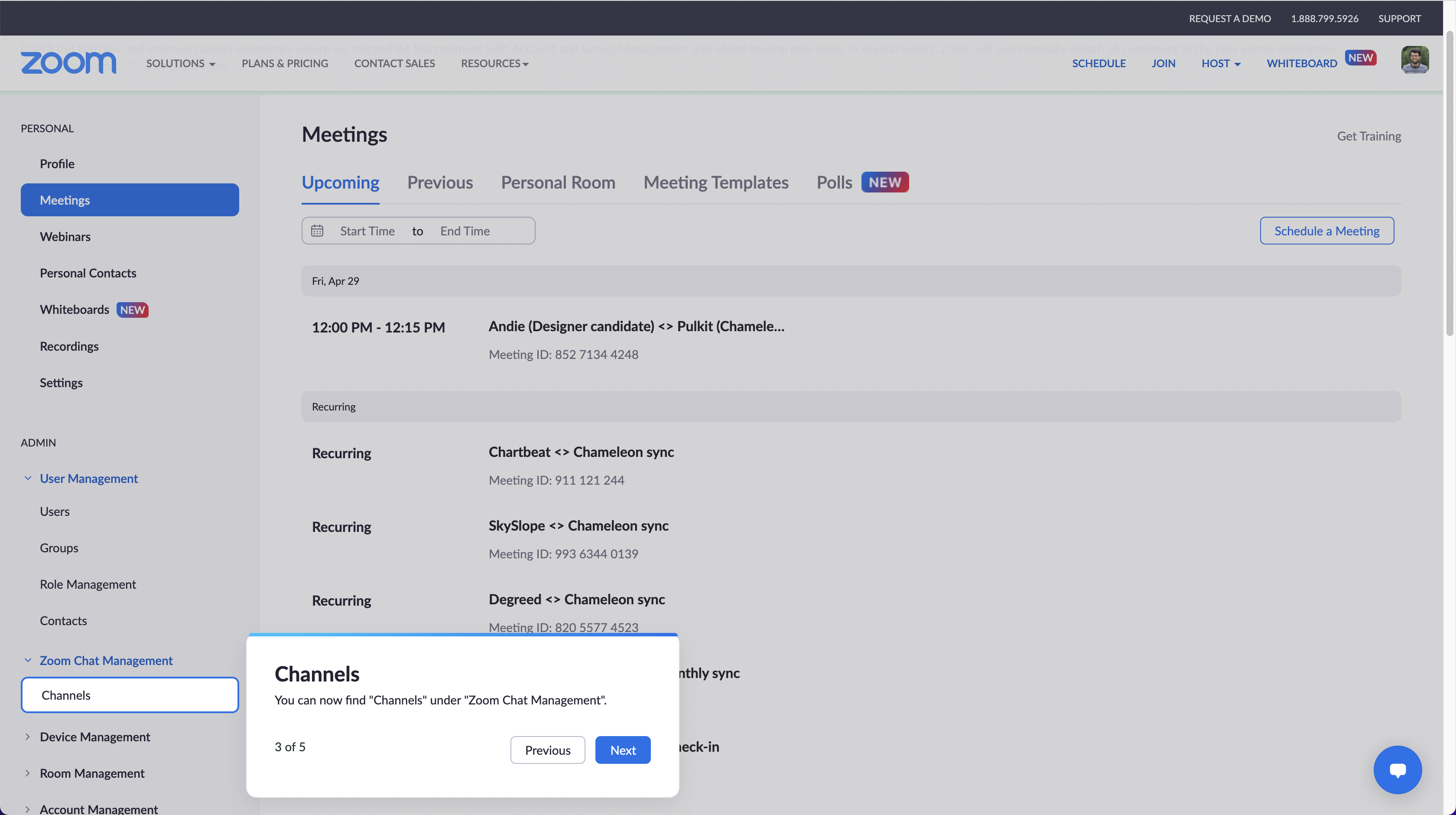Click Next in the Channels tooltip
The height and width of the screenshot is (815, 1456).
coord(623,750)
